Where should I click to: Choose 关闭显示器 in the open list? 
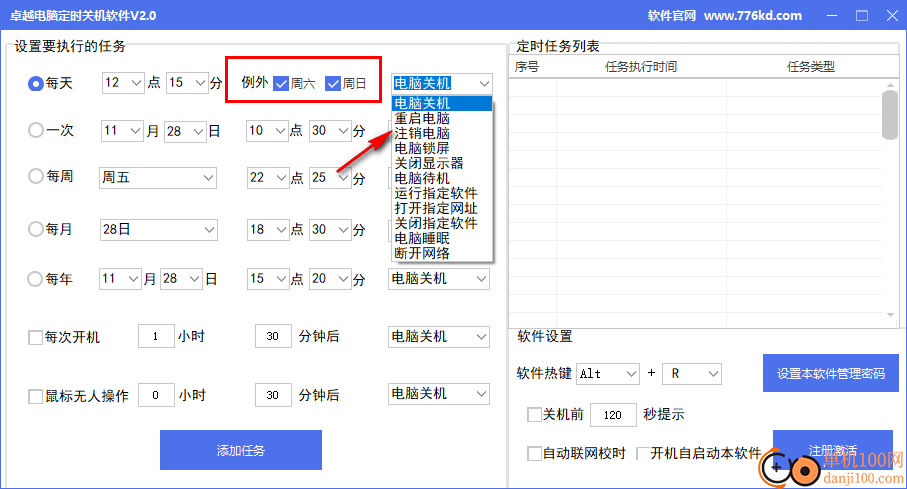pyautogui.click(x=442, y=164)
